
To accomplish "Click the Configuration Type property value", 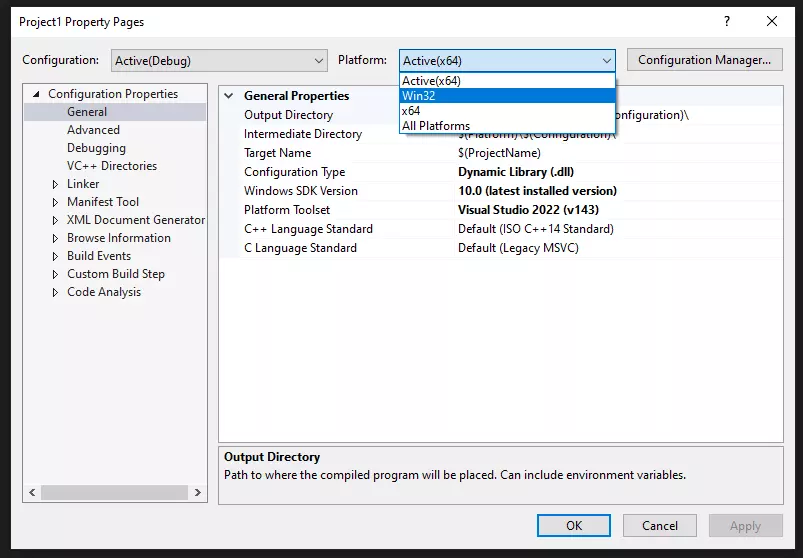I will click(x=516, y=172).
